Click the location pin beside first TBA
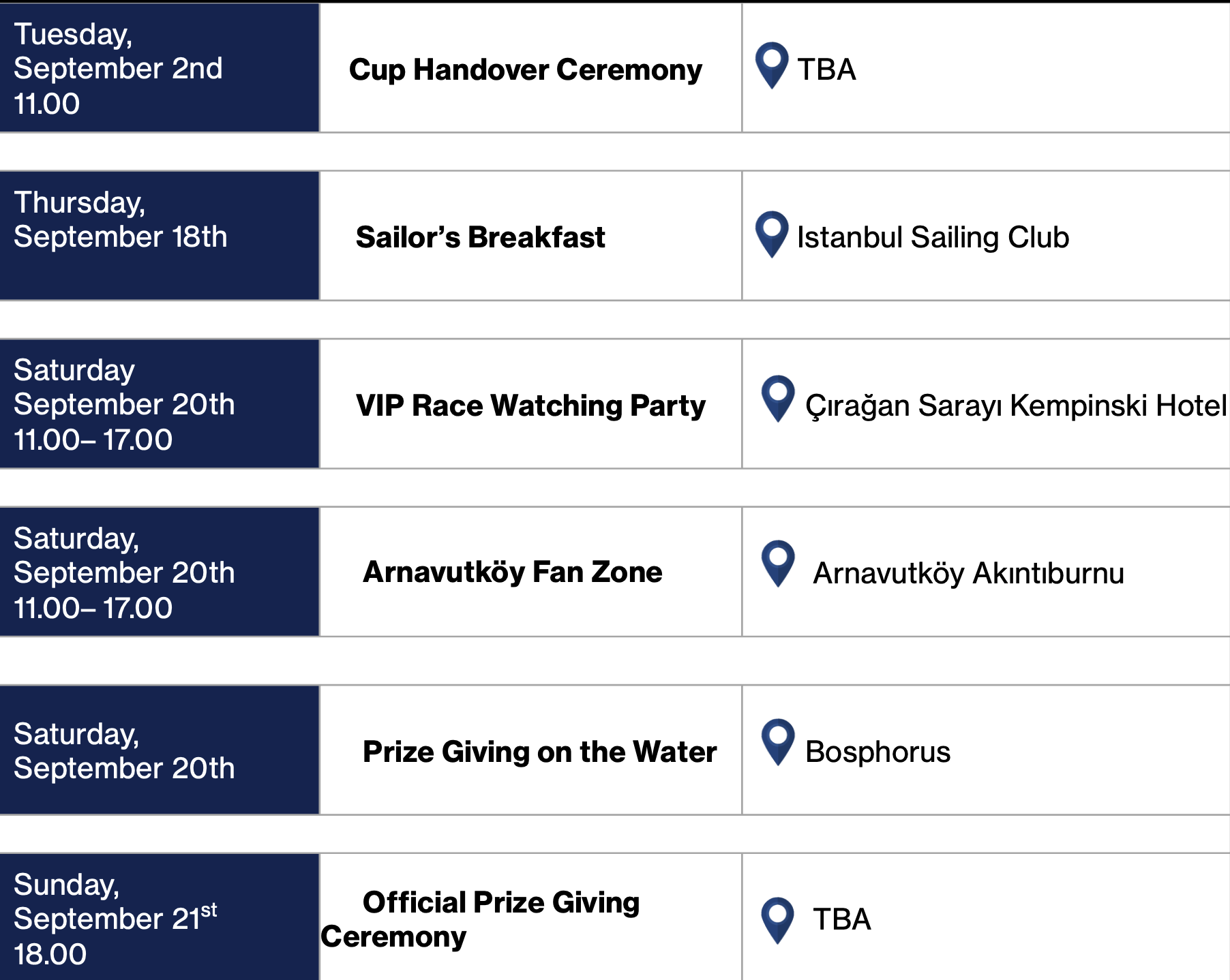Screen dimensions: 1230x980 (772, 66)
